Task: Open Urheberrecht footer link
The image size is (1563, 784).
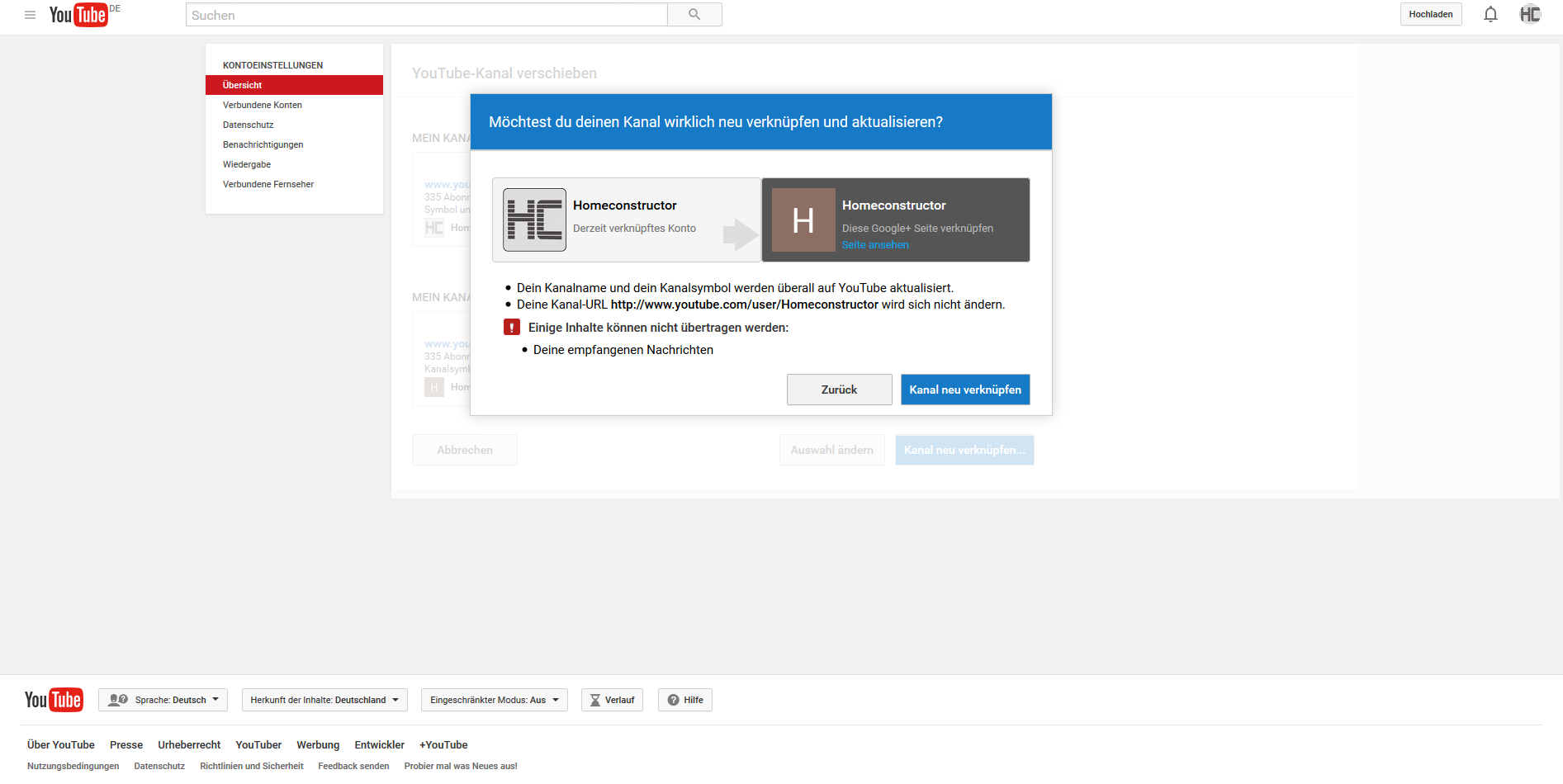Action: [x=189, y=744]
